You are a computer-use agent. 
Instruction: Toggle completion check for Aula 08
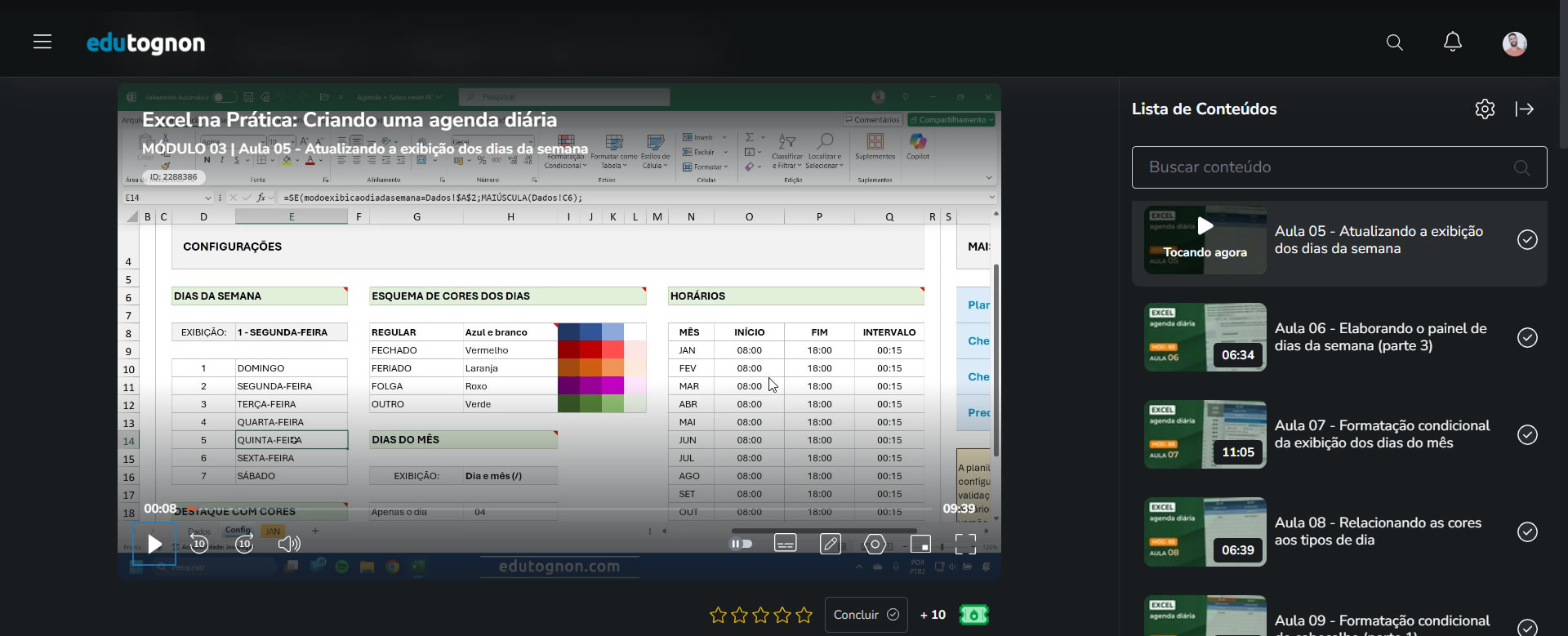(x=1527, y=531)
